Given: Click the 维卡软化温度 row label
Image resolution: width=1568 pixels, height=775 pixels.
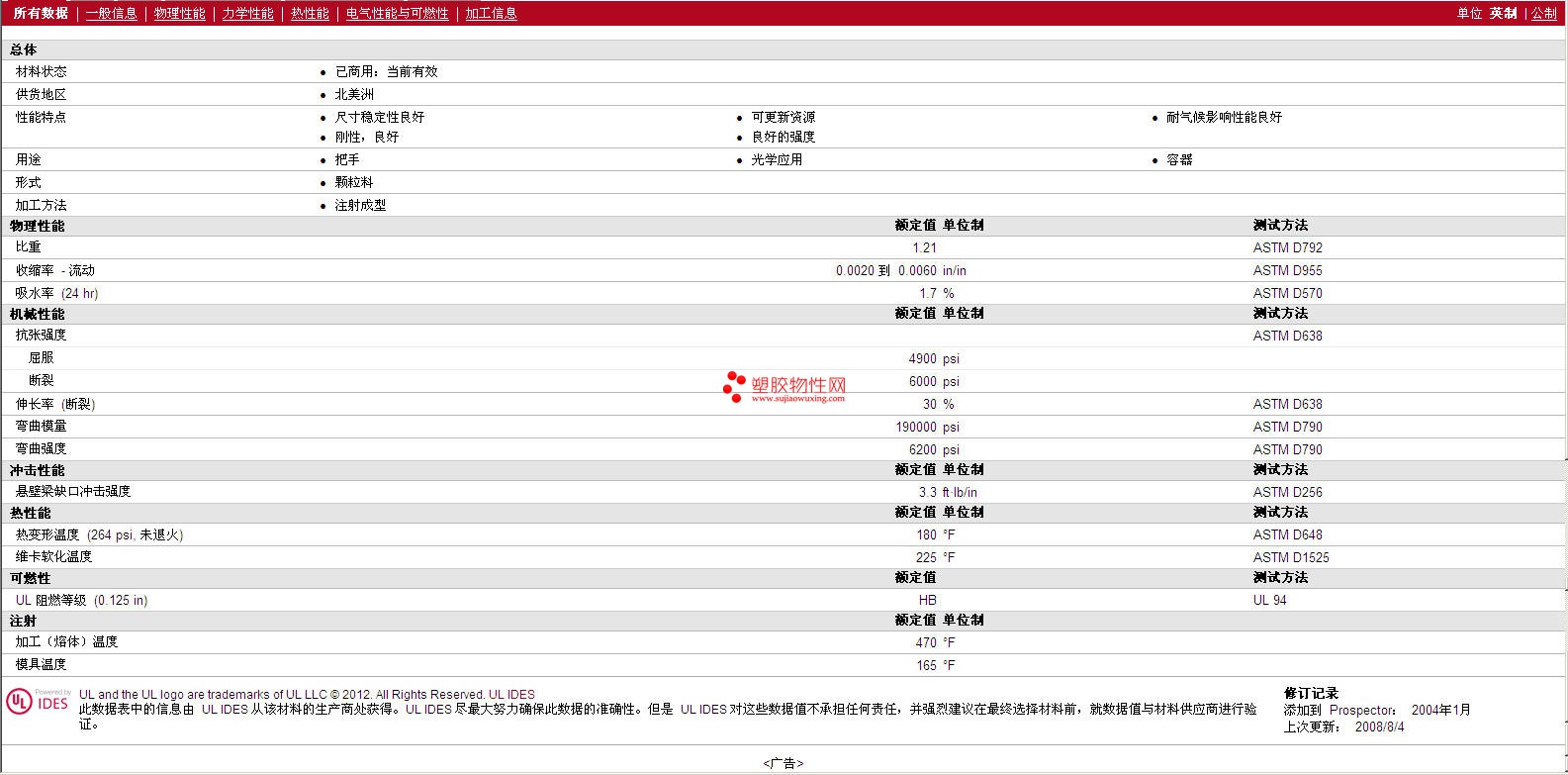Looking at the screenshot, I should (53, 556).
